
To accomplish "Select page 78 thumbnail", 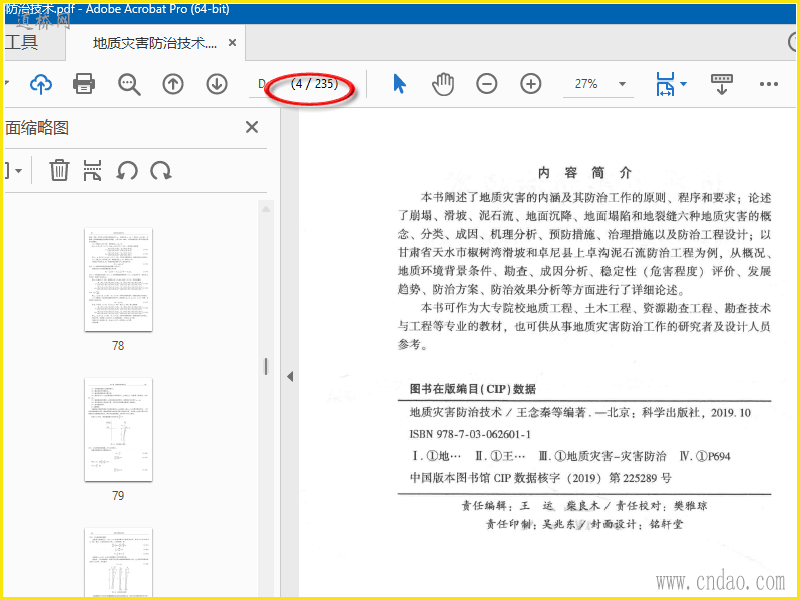I will point(118,280).
